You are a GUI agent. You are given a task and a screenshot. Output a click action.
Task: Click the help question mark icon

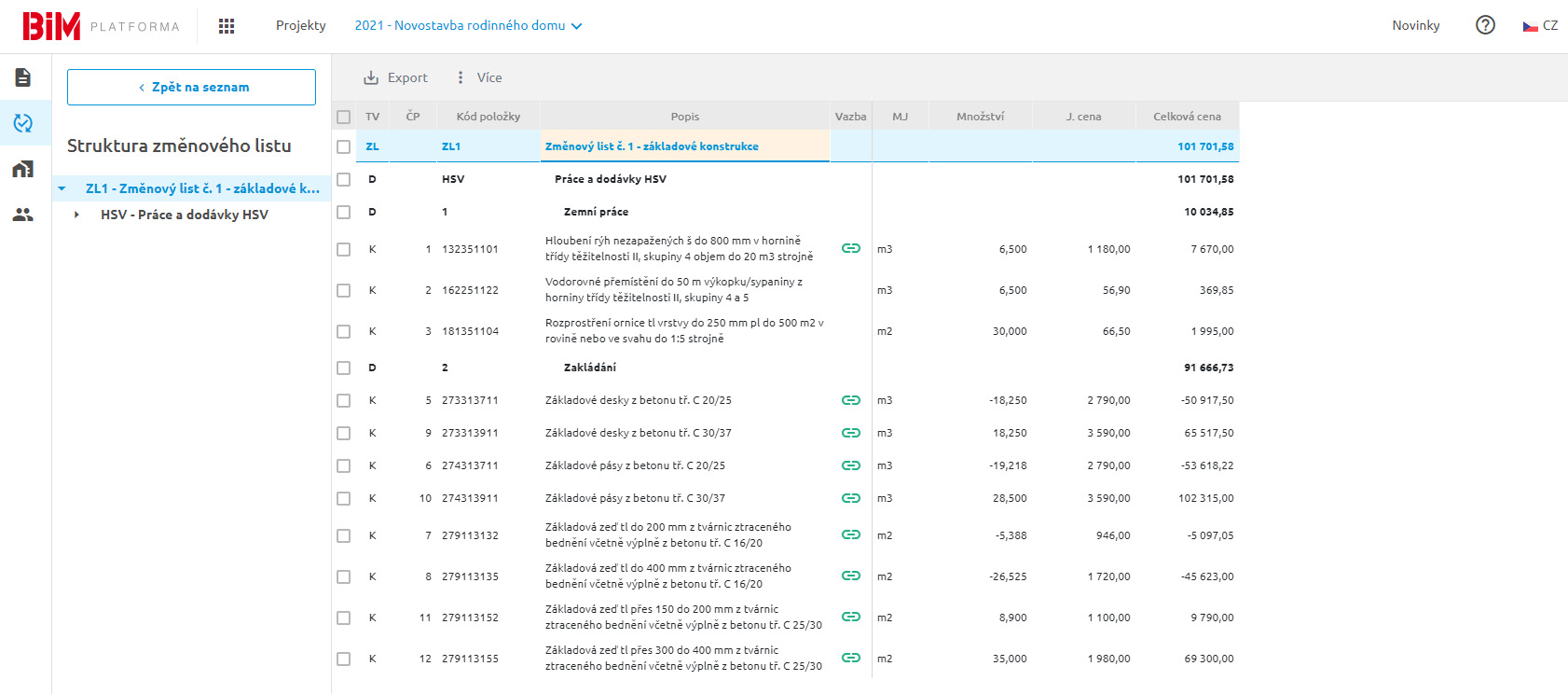1485,25
